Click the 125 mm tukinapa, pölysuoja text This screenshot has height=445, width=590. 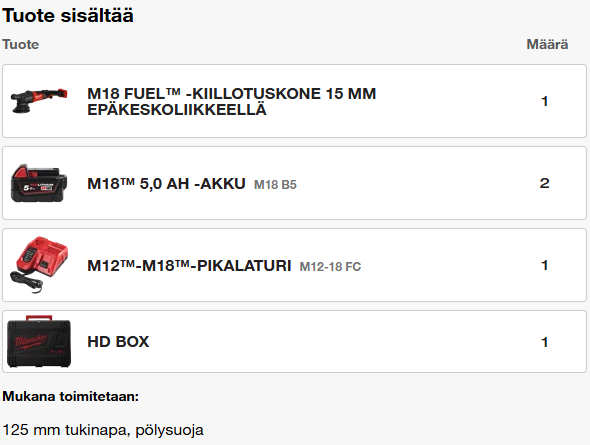coord(103,430)
